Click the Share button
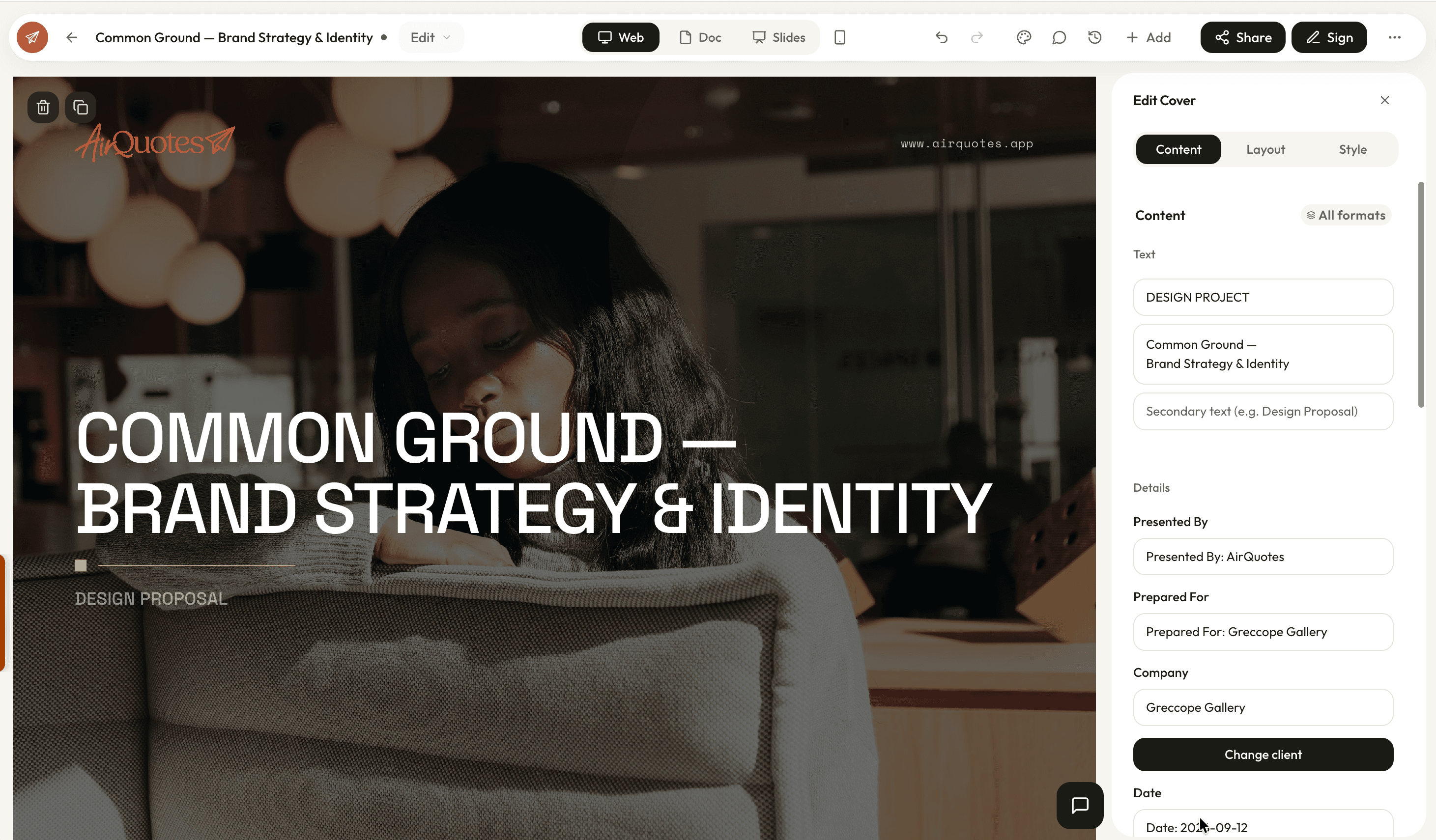This screenshot has height=840, width=1436. tap(1243, 38)
